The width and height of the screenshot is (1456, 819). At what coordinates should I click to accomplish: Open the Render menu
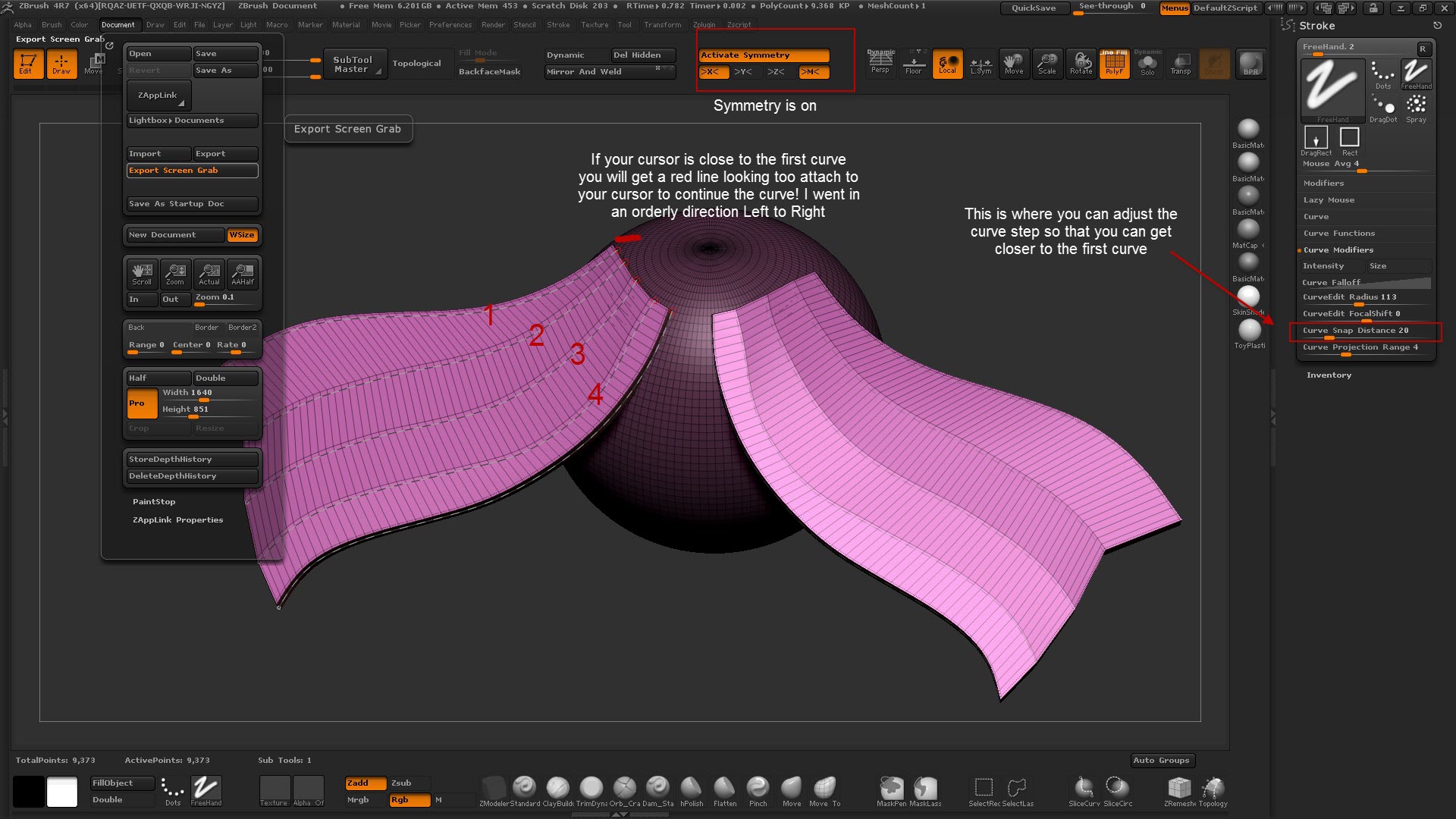point(493,25)
